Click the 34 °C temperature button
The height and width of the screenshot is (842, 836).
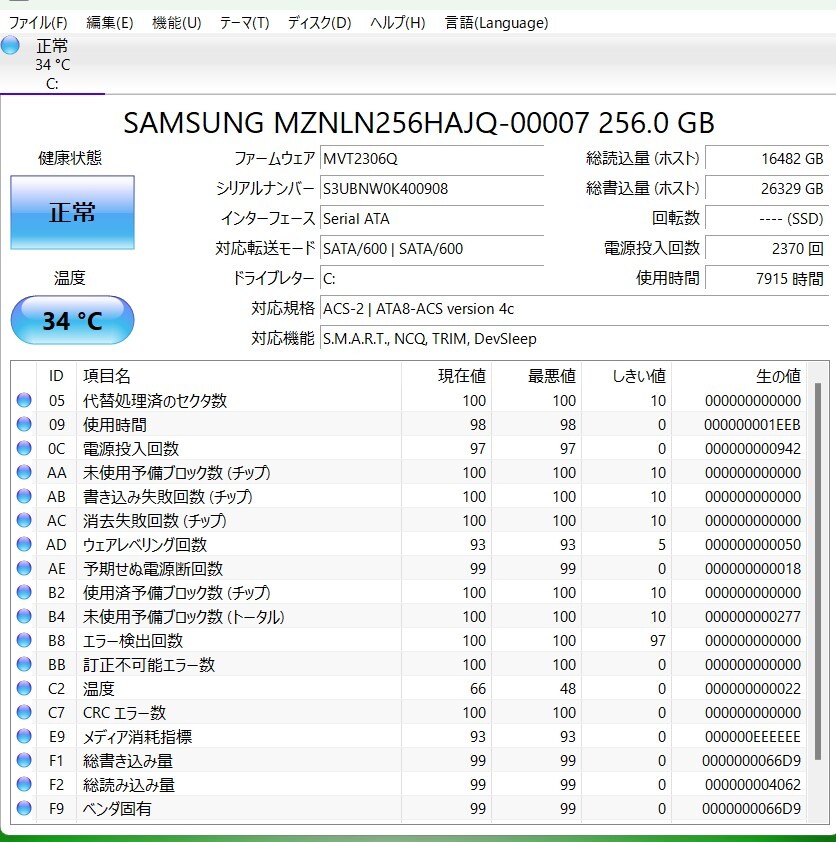72,321
